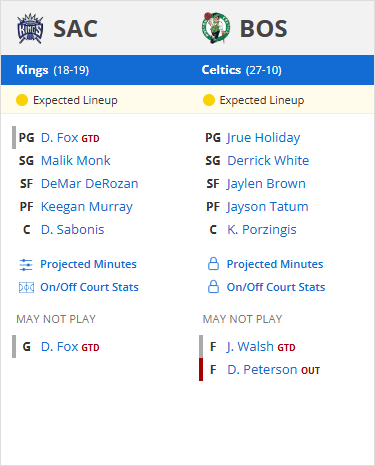Open the Kings Projected Minutes link

click(x=88, y=264)
